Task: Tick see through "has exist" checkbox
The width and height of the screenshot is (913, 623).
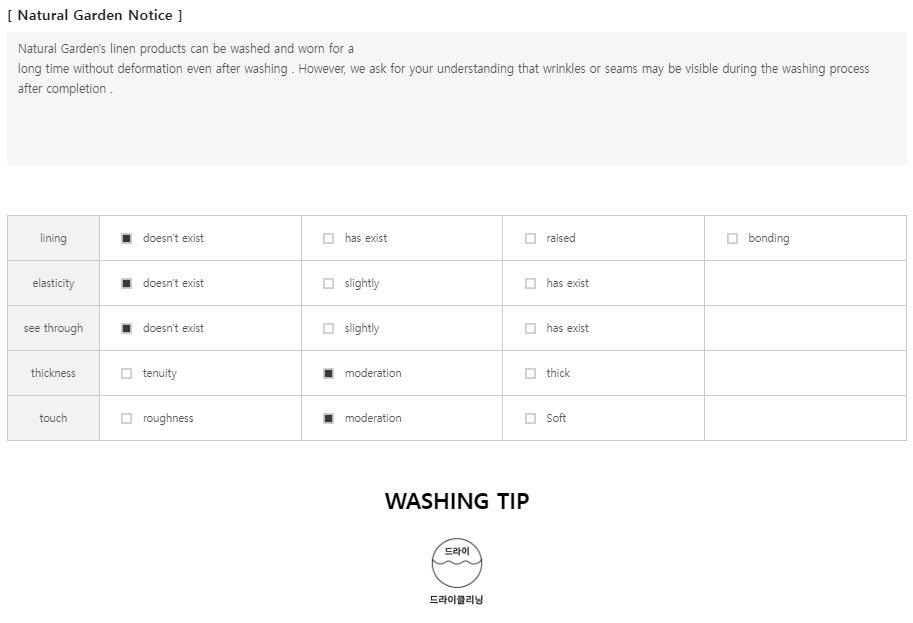Action: point(530,329)
